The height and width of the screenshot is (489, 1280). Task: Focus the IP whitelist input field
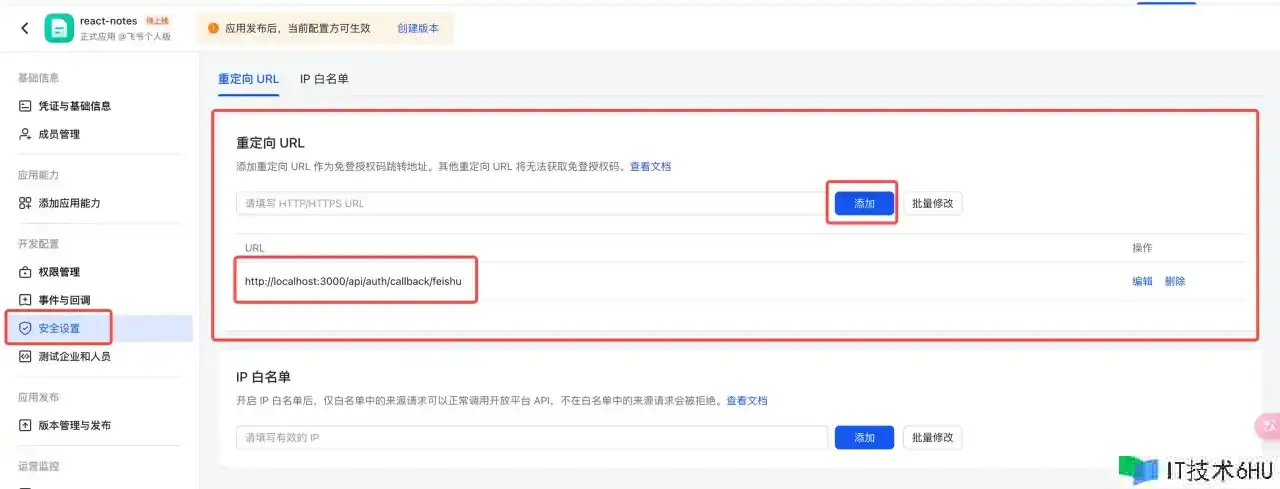click(x=531, y=438)
